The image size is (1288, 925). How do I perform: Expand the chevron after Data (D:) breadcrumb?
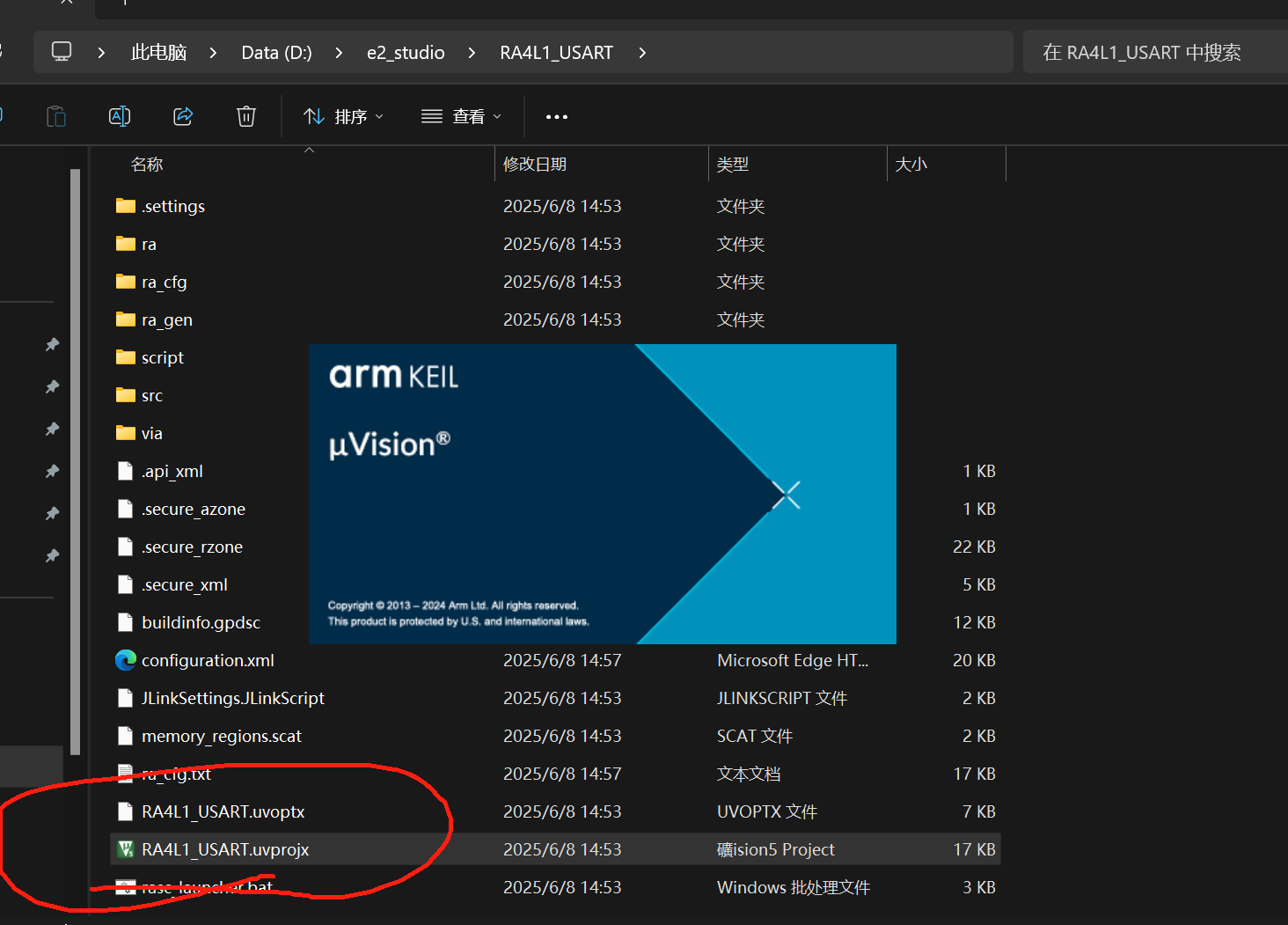[x=339, y=53]
